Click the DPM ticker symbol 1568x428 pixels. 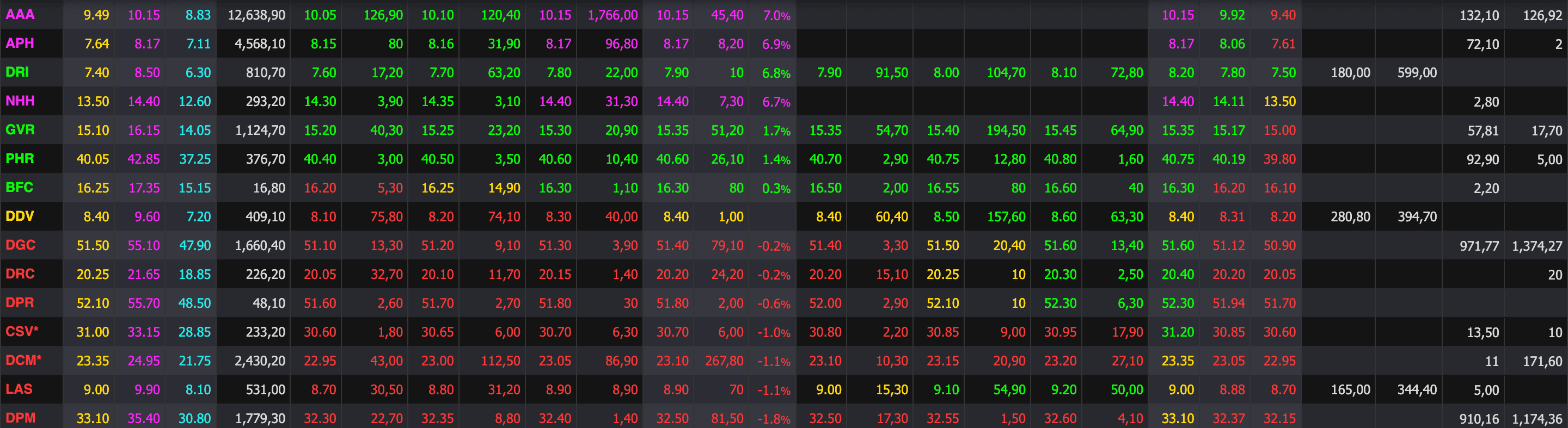(x=20, y=418)
